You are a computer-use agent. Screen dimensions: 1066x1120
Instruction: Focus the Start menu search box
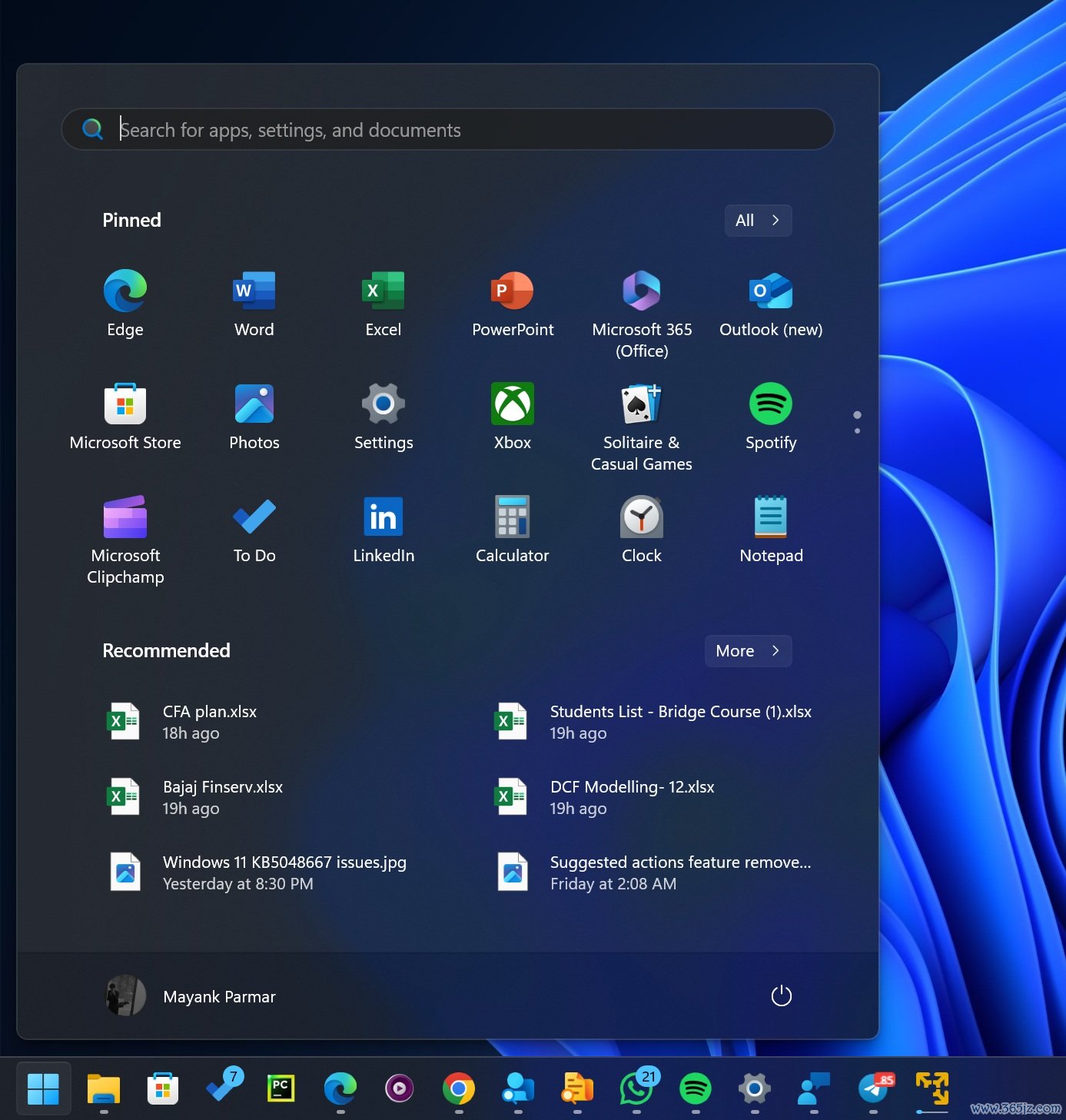tap(447, 129)
